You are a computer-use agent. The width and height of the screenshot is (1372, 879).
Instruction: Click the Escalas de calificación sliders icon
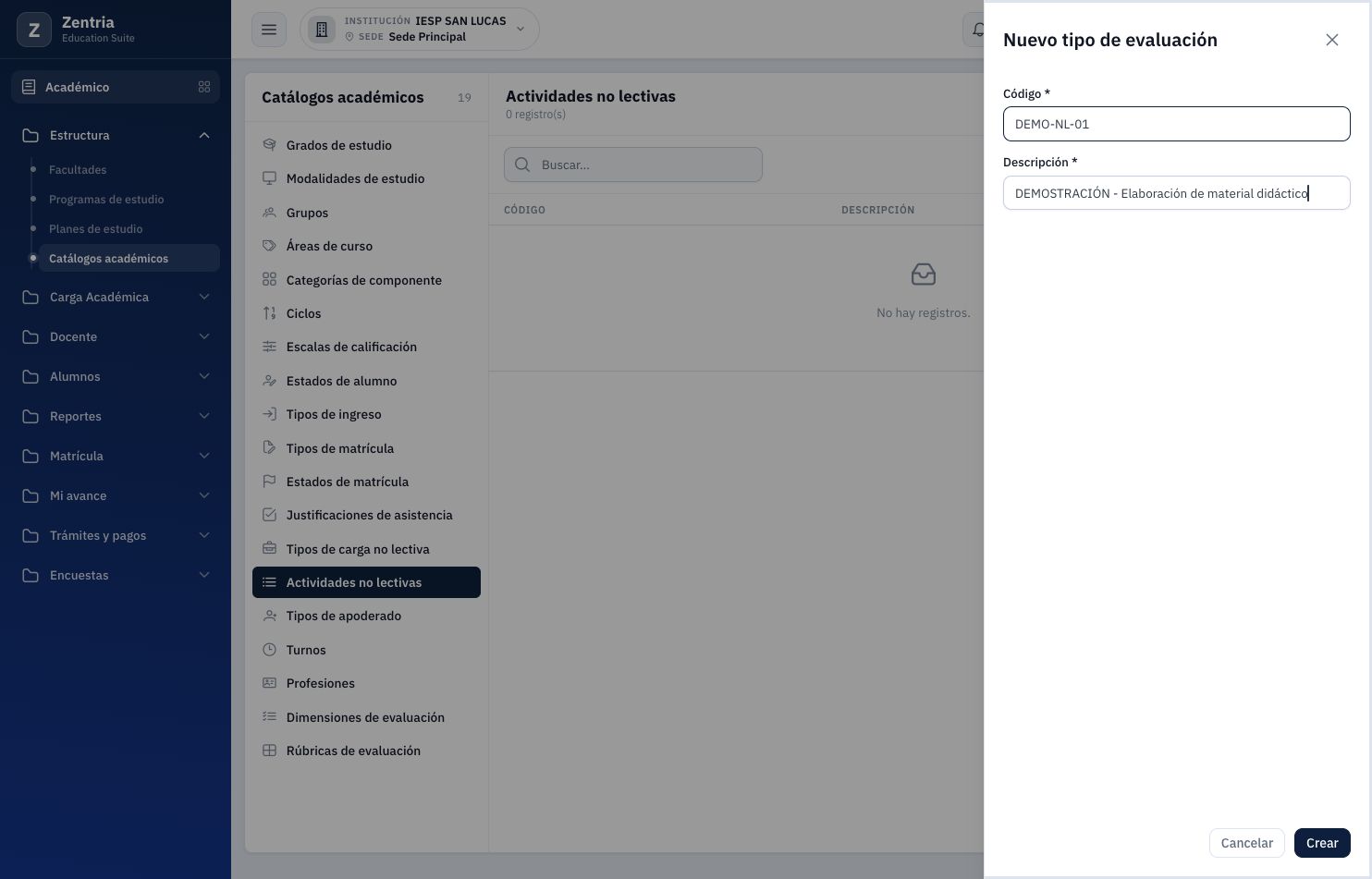[x=269, y=347]
